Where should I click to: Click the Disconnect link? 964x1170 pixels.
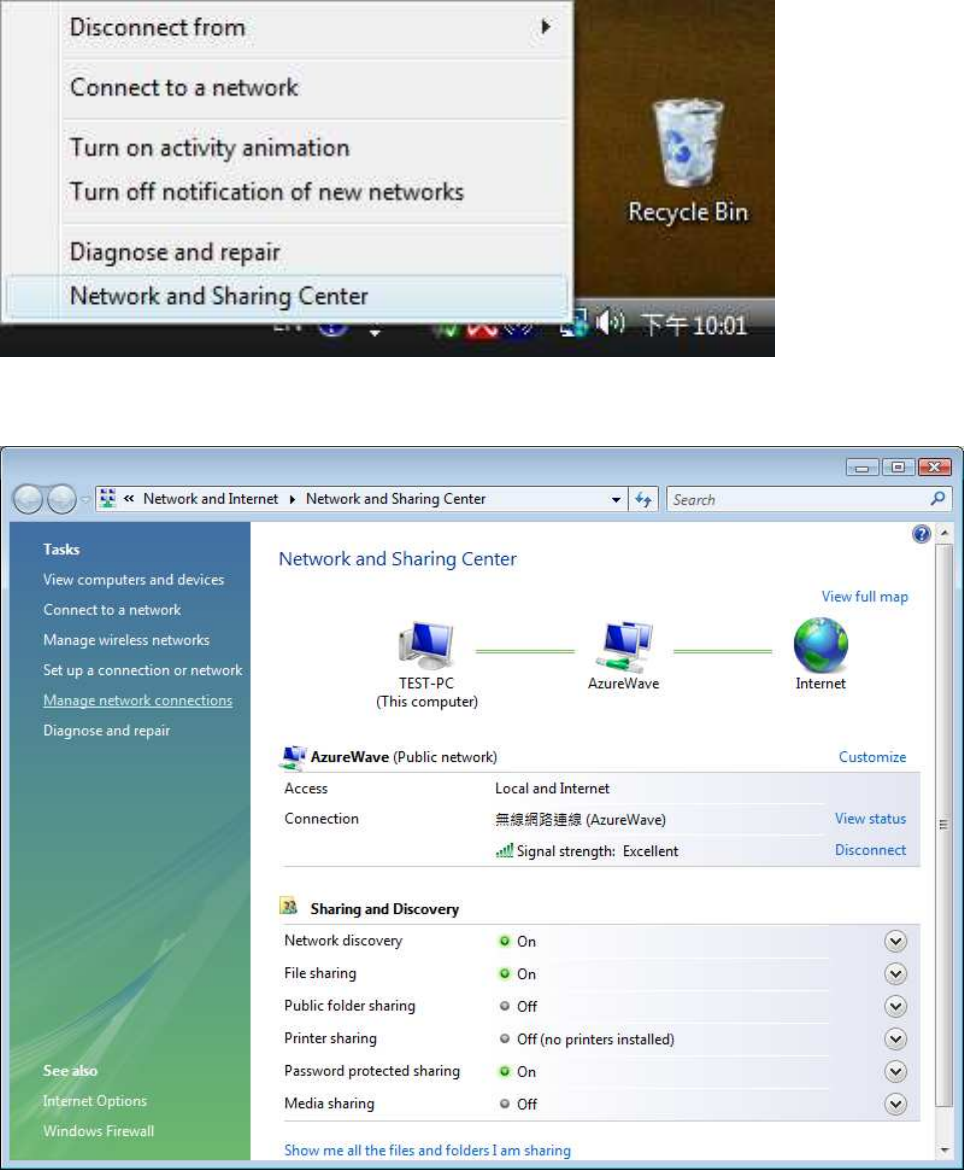click(870, 850)
